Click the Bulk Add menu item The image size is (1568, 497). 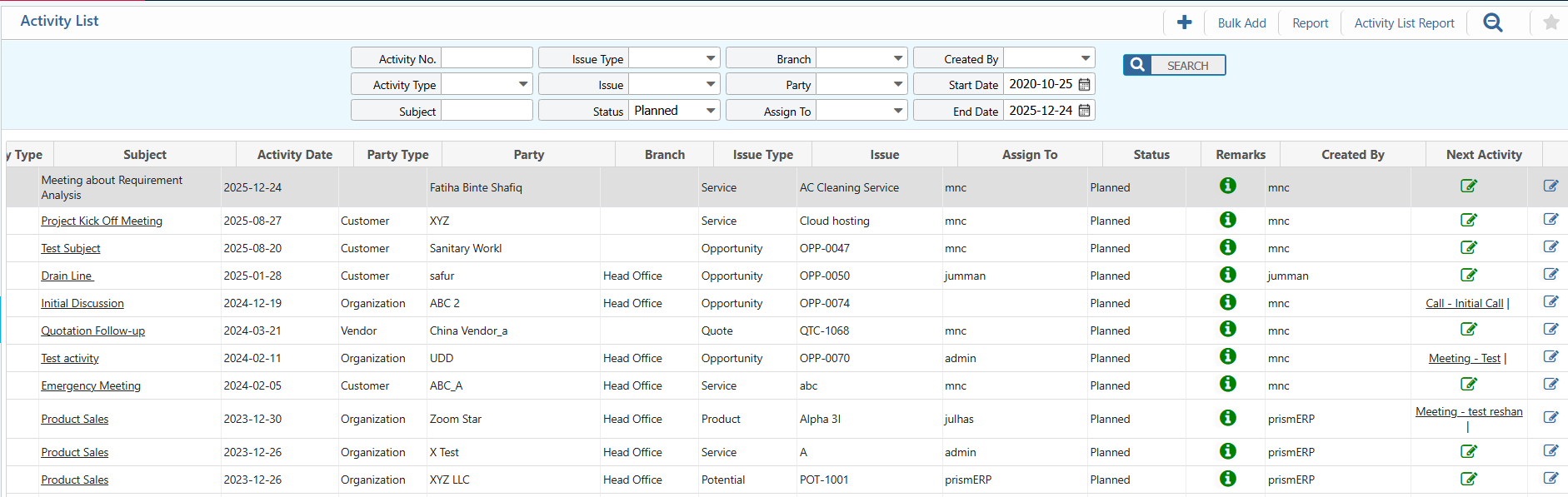coord(1241,23)
